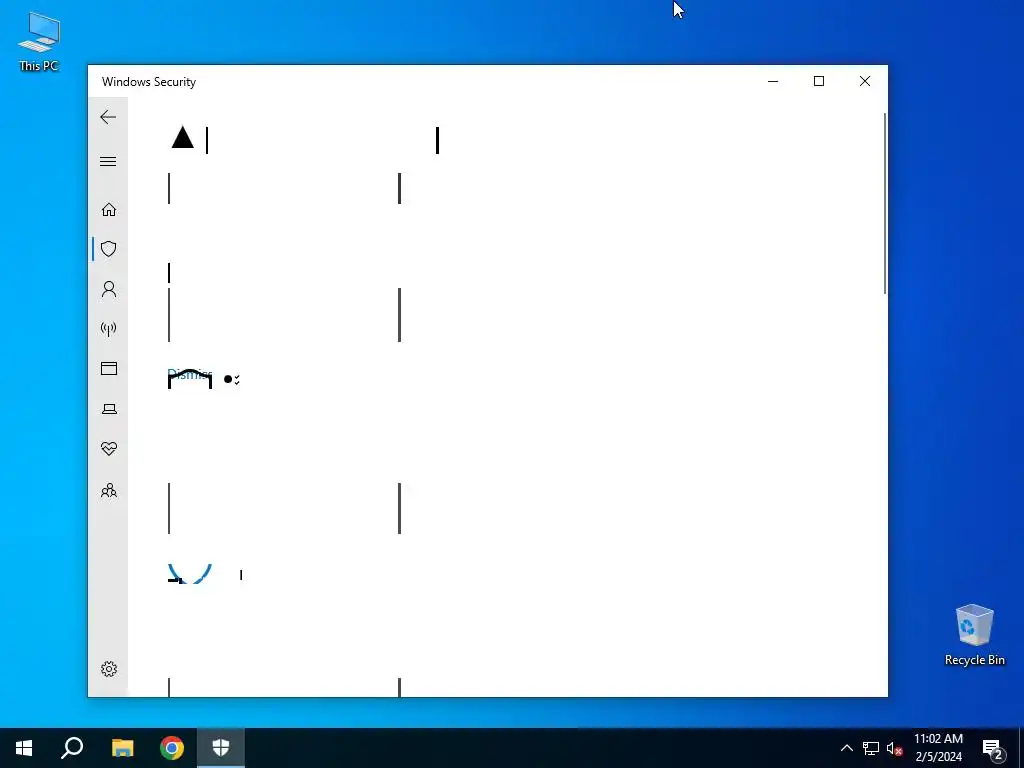
Task: Click the muted volume tray icon
Action: 894,748
